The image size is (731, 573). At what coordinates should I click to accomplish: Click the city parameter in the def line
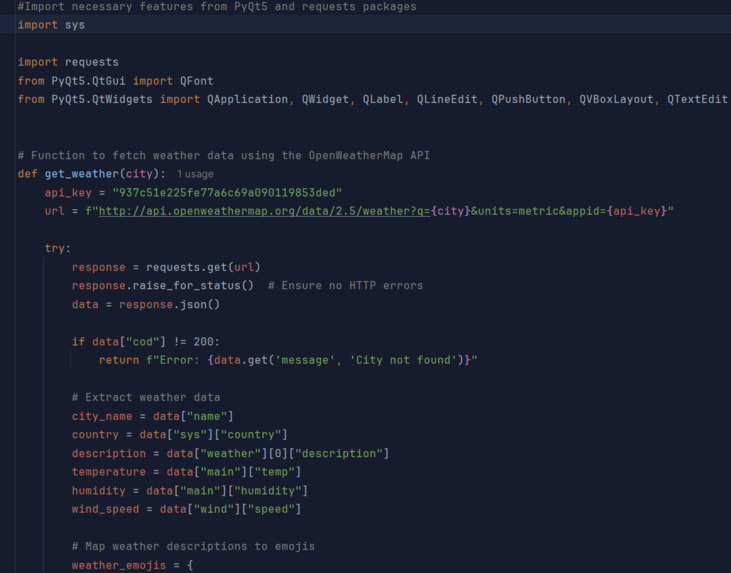[x=139, y=174]
